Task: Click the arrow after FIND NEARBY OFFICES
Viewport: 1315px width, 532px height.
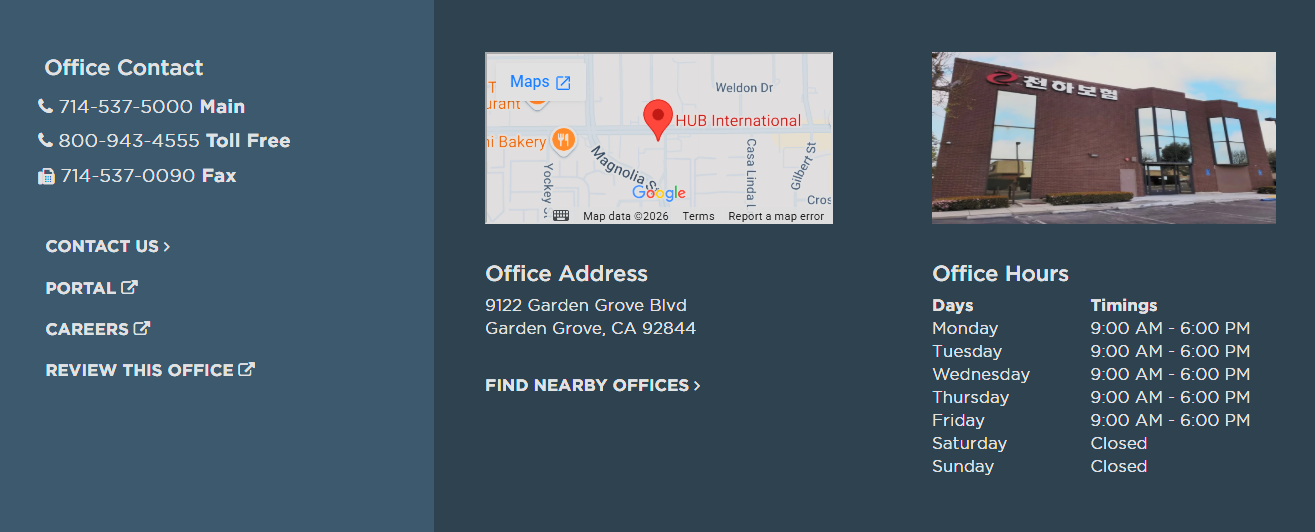Action: pyautogui.click(x=697, y=386)
